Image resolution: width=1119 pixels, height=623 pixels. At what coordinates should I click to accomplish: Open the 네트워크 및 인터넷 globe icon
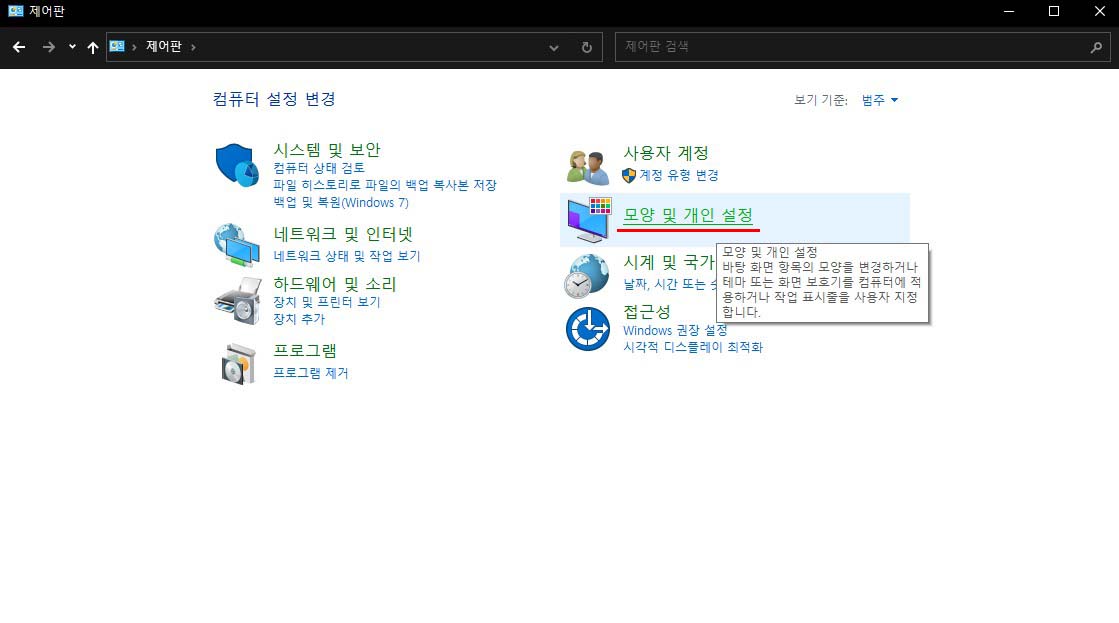click(237, 244)
